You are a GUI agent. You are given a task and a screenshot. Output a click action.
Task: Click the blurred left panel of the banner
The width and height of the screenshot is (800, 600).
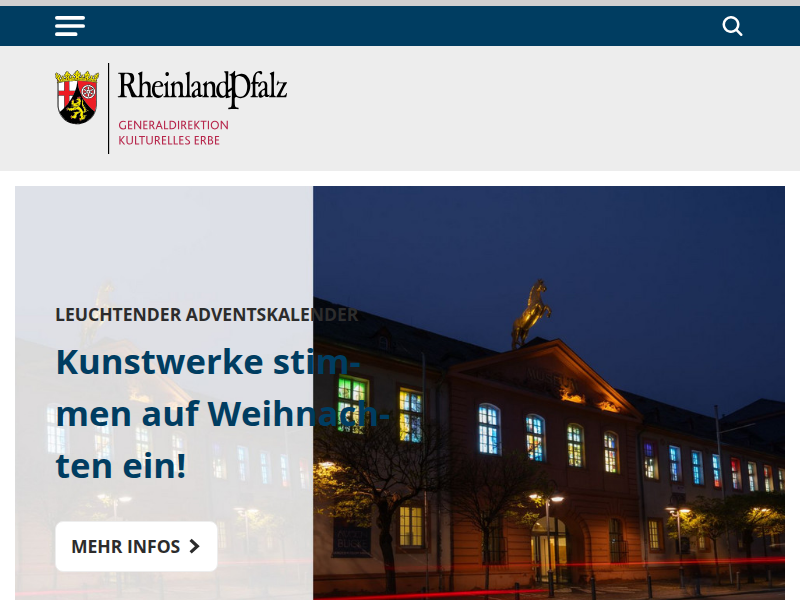click(160, 240)
